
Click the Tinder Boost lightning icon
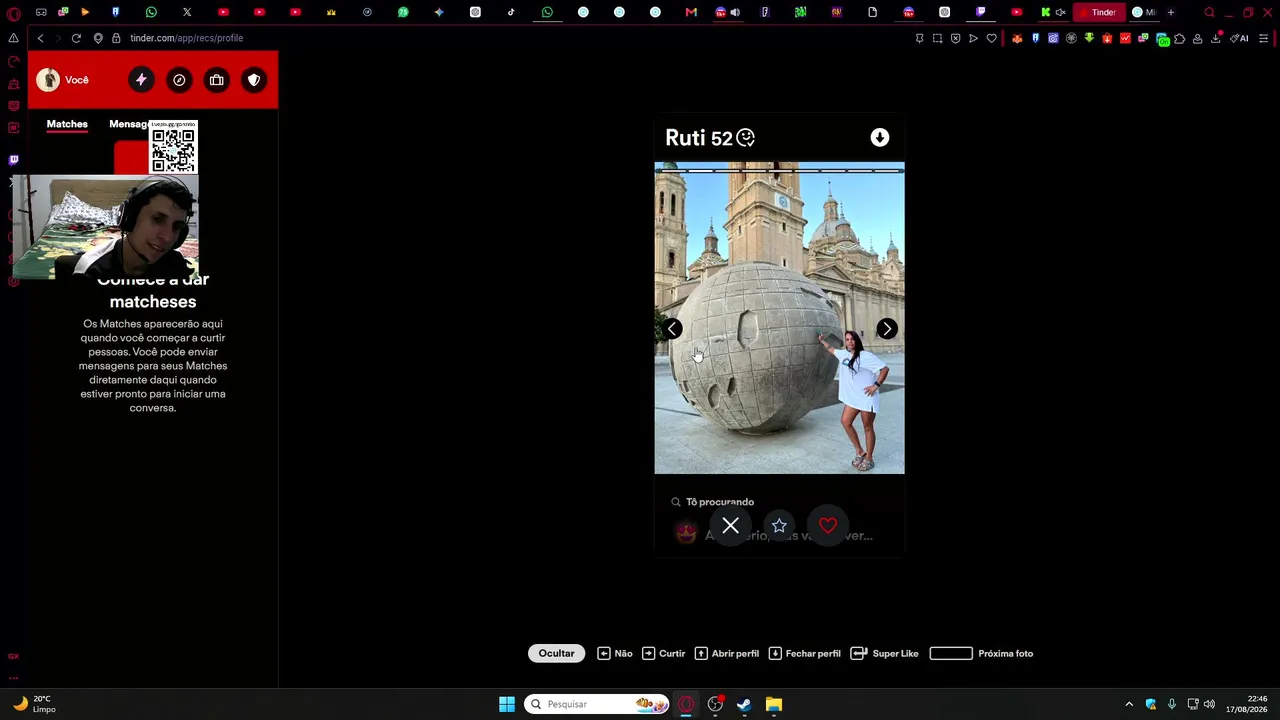coord(141,80)
